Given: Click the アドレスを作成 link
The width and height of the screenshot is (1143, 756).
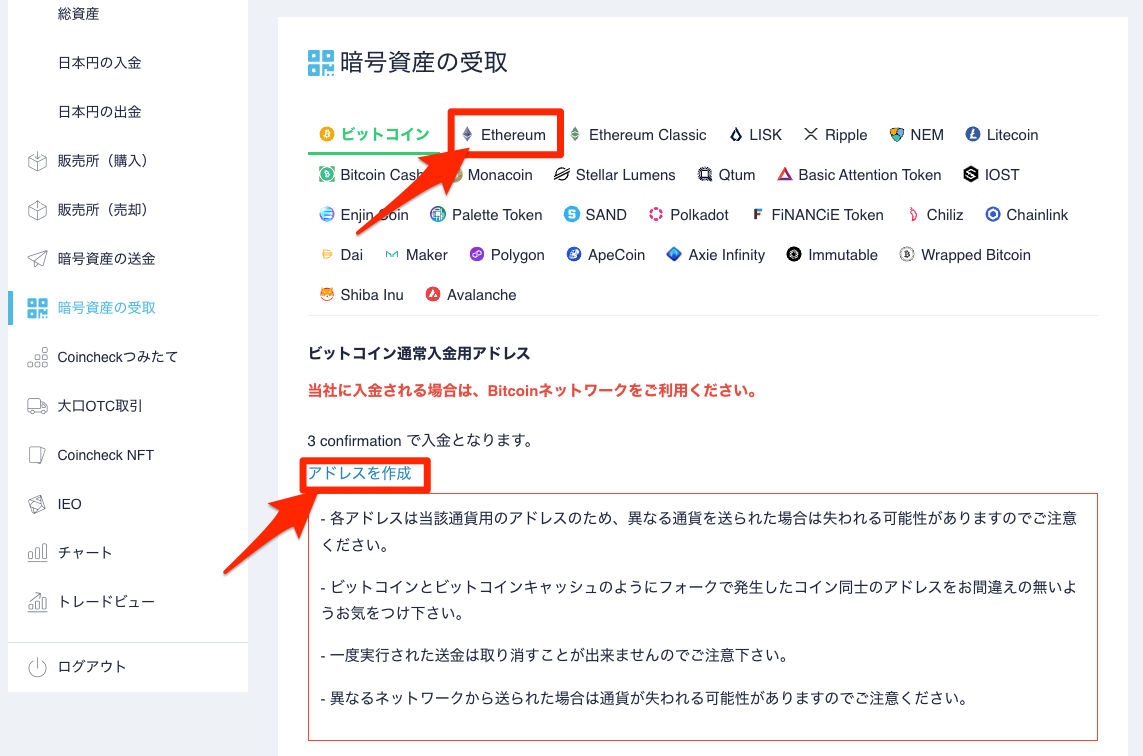Looking at the screenshot, I should (359, 473).
